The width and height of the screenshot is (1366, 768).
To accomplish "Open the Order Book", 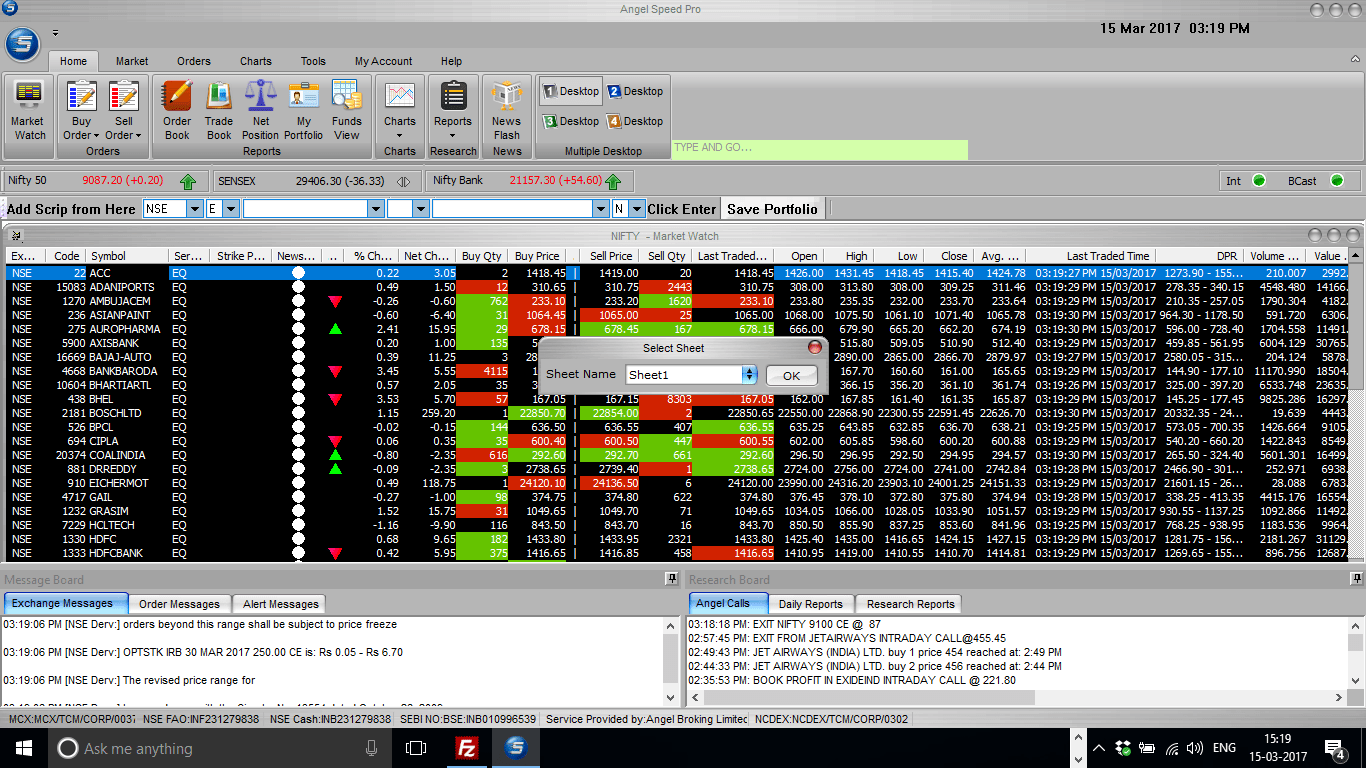I will click(177, 110).
